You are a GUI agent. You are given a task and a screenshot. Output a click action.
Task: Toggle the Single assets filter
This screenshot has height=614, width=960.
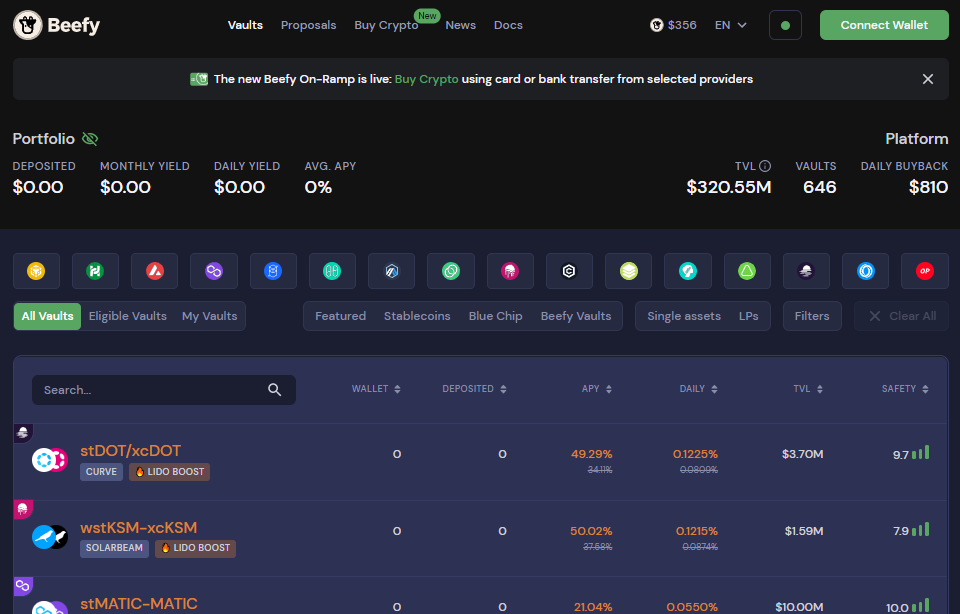[x=684, y=315]
